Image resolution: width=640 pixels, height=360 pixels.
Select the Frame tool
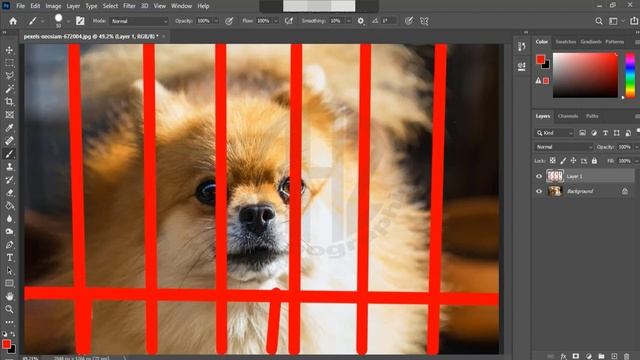[9, 115]
